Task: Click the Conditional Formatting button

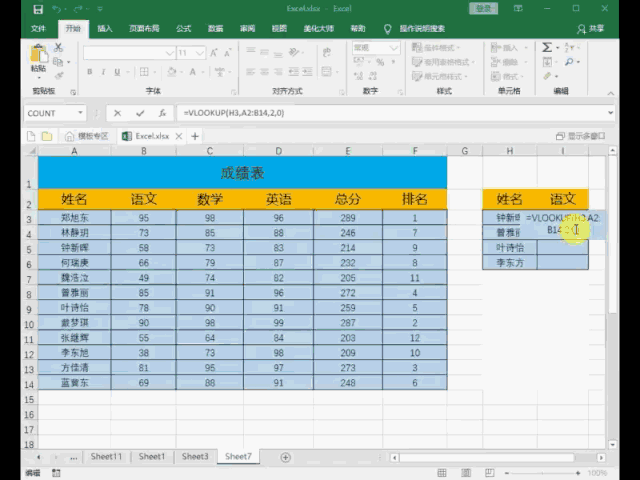Action: pyautogui.click(x=435, y=48)
